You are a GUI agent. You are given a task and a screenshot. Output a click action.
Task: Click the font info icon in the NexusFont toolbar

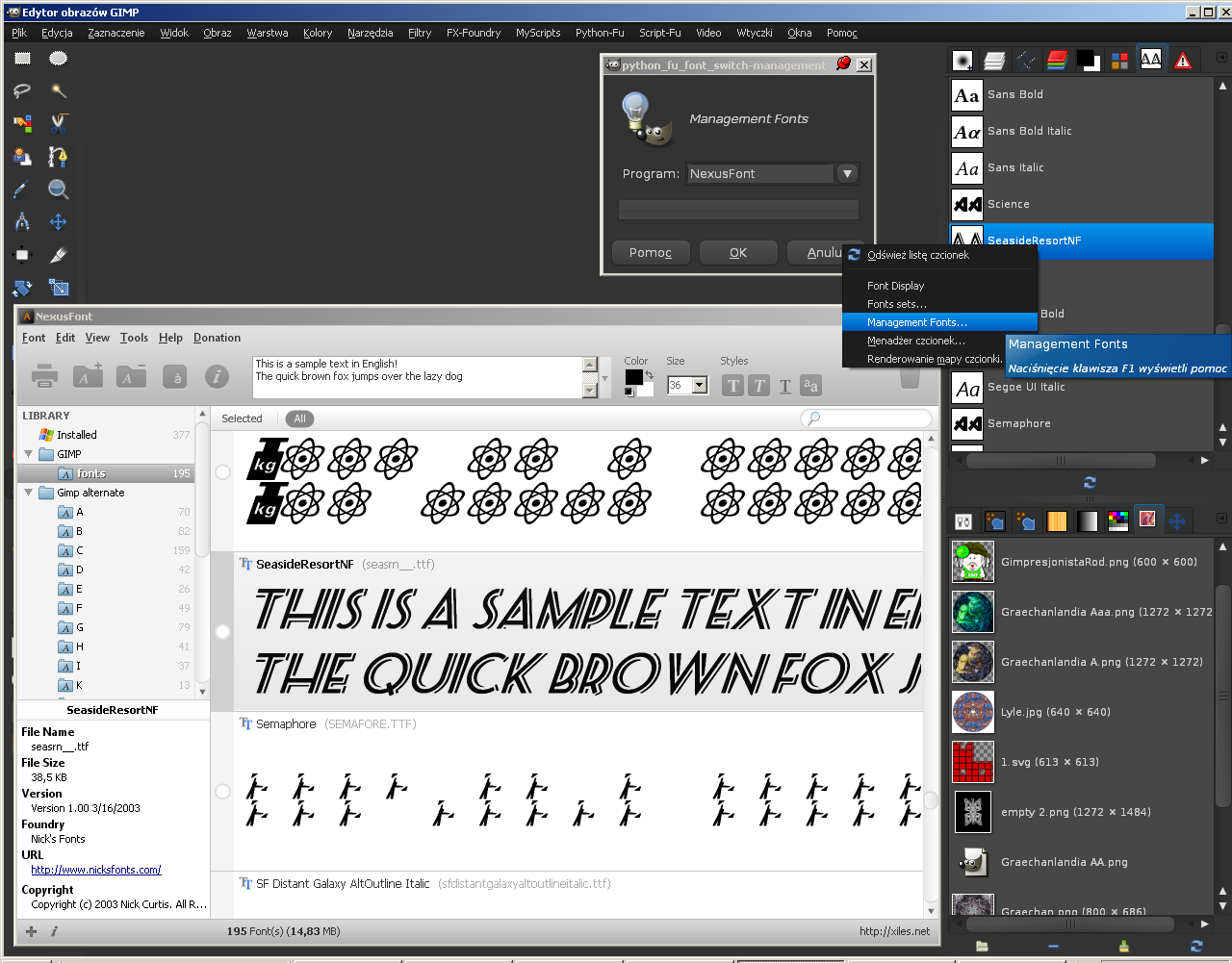(x=218, y=377)
